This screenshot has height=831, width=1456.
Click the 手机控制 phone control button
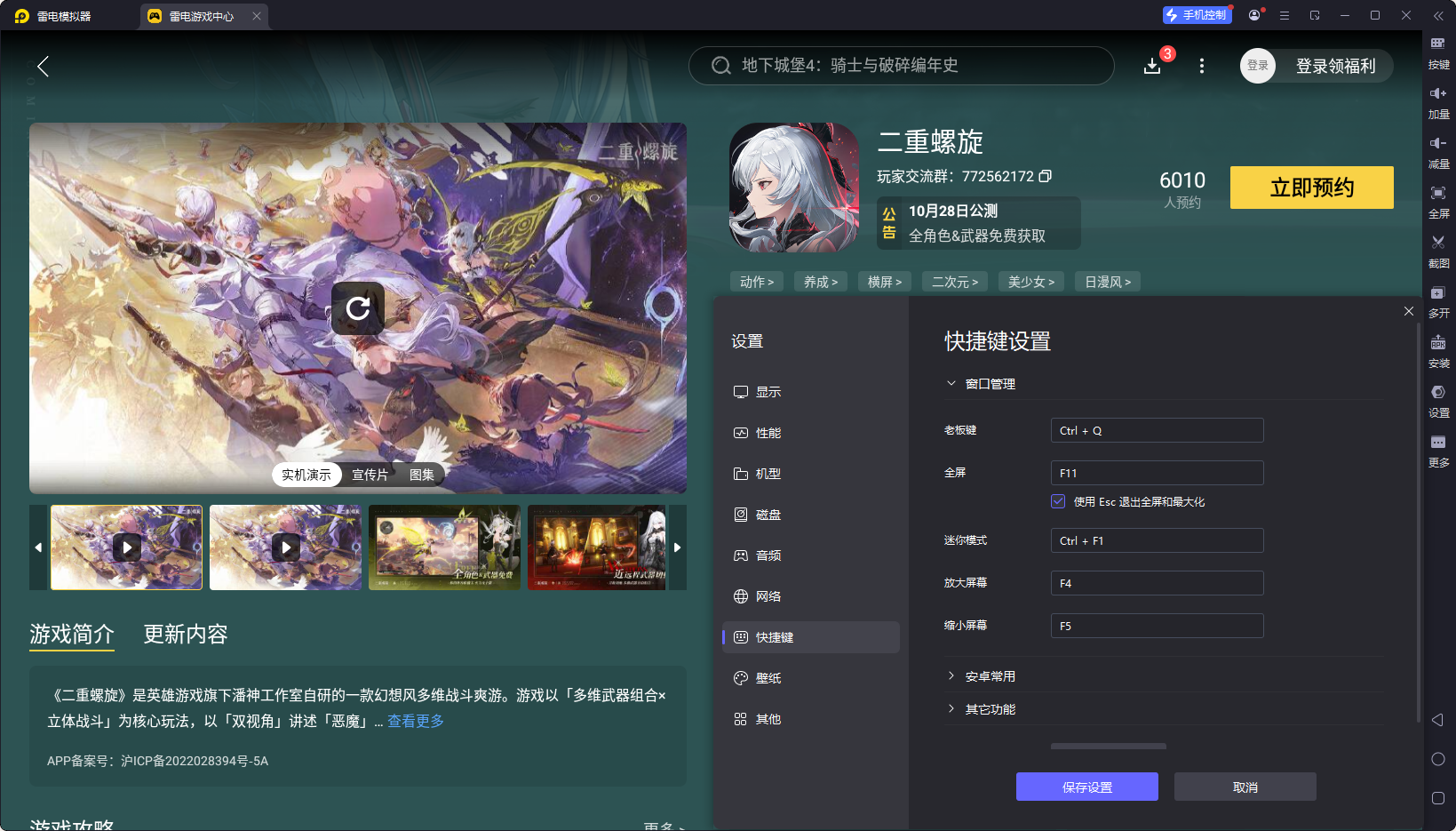click(1197, 15)
